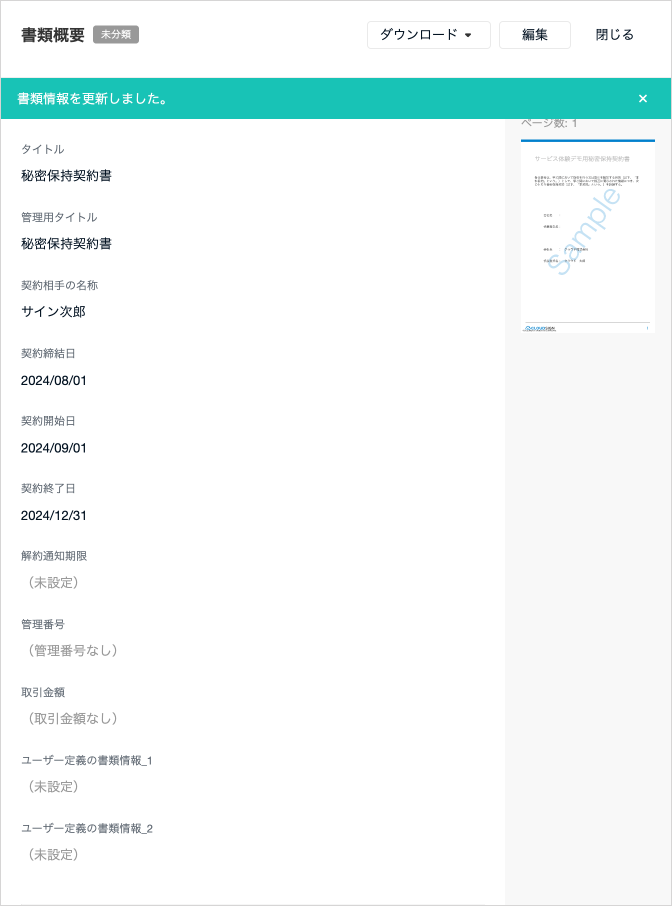Open the document page thumbnail preview
Image resolution: width=672 pixels, height=906 pixels.
[x=587, y=236]
